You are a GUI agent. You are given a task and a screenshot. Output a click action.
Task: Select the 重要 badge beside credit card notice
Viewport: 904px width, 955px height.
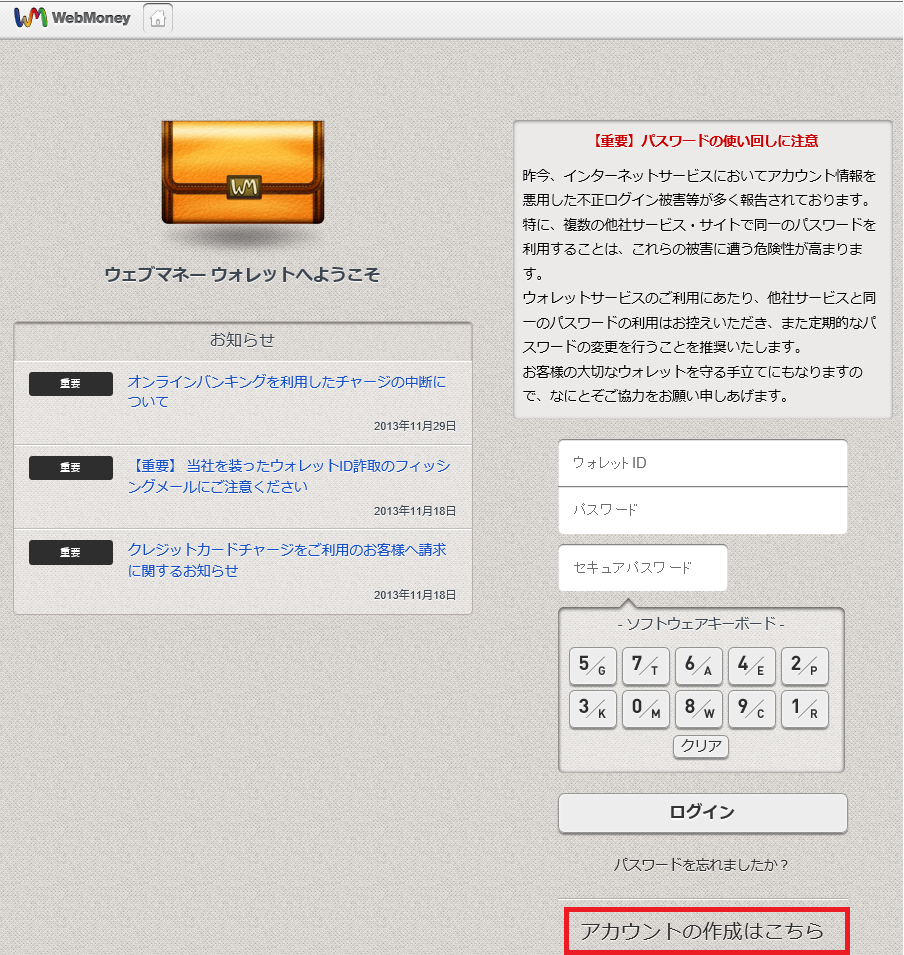pyautogui.click(x=71, y=552)
